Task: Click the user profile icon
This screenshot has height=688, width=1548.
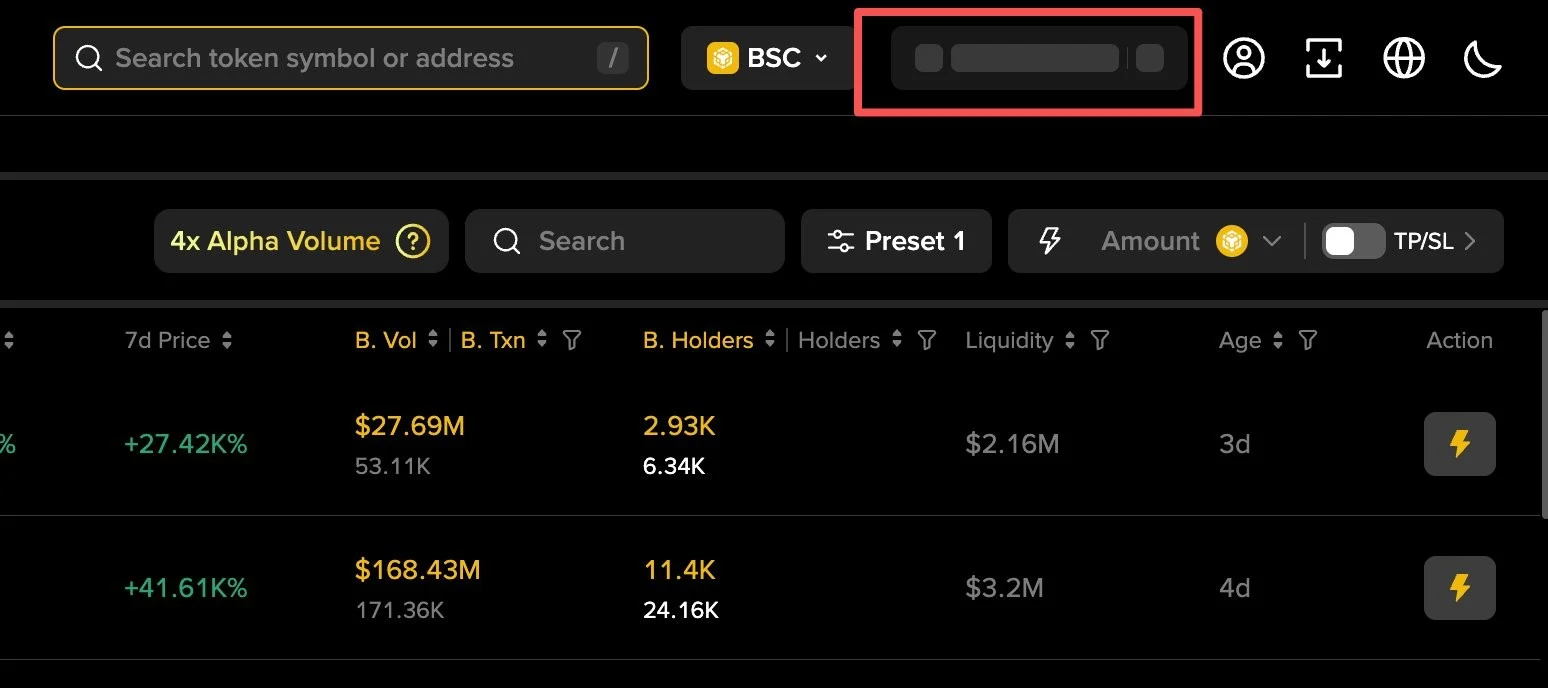Action: (x=1244, y=58)
